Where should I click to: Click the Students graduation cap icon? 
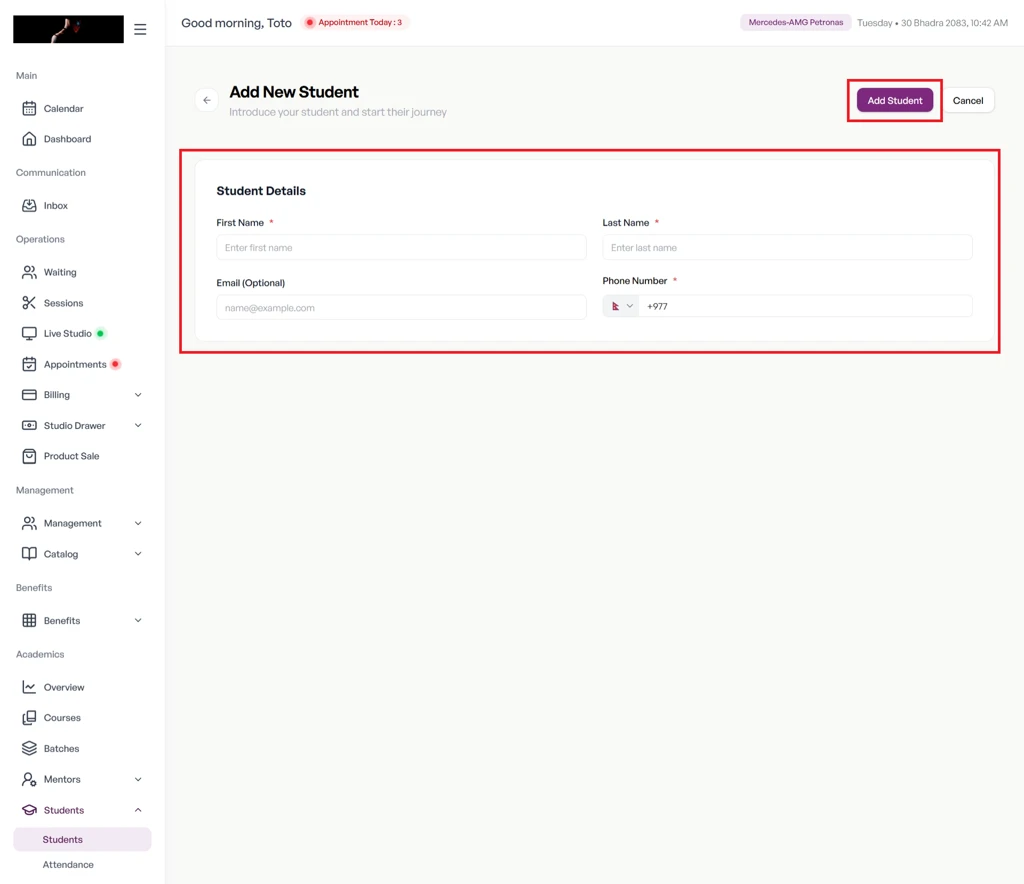(29, 810)
